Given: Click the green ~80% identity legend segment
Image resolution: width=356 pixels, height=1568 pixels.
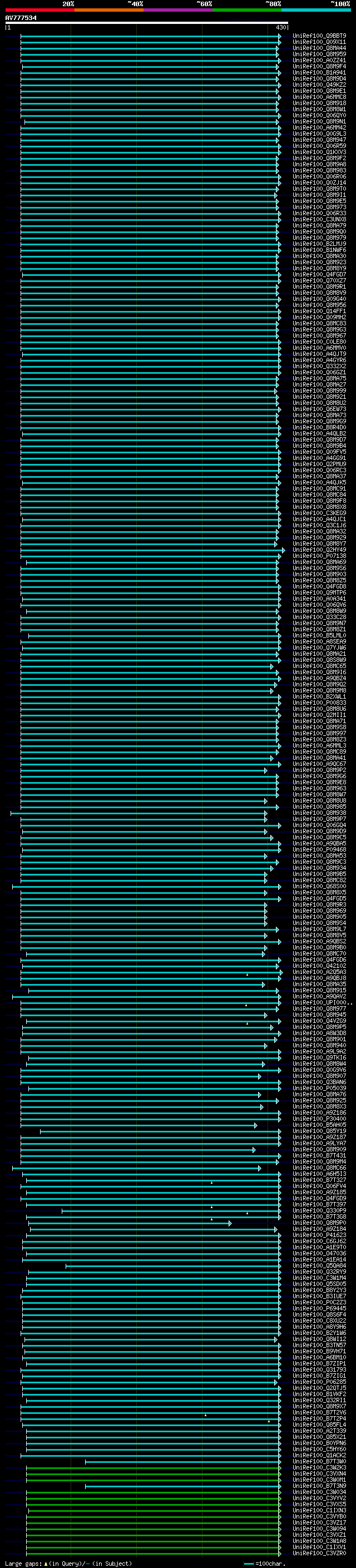Looking at the screenshot, I should (x=247, y=10).
